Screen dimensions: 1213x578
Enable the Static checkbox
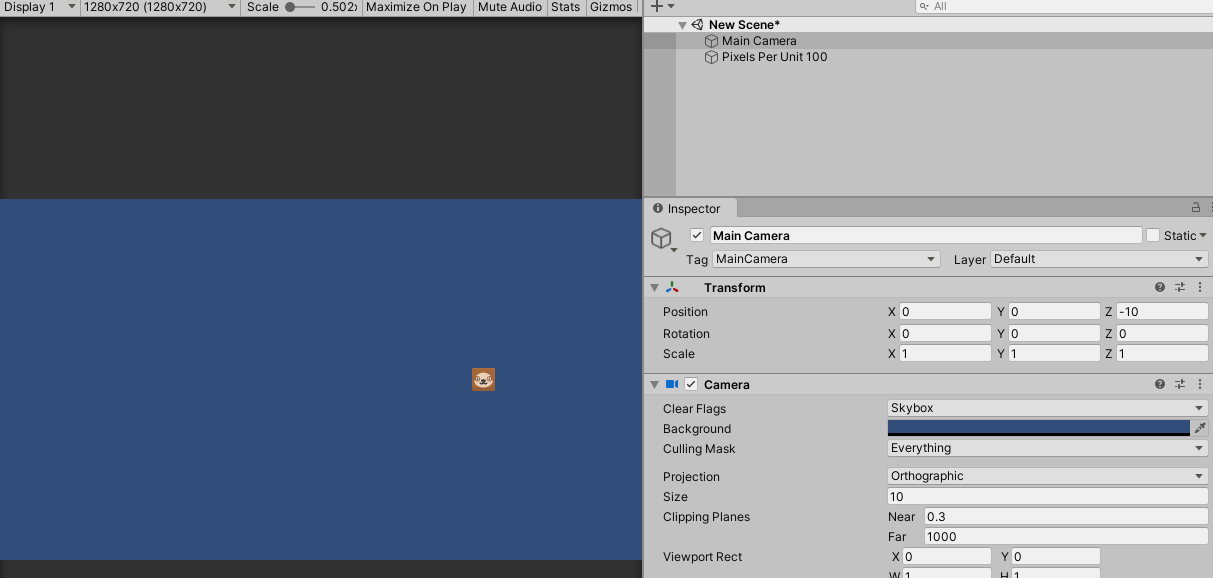click(1153, 235)
